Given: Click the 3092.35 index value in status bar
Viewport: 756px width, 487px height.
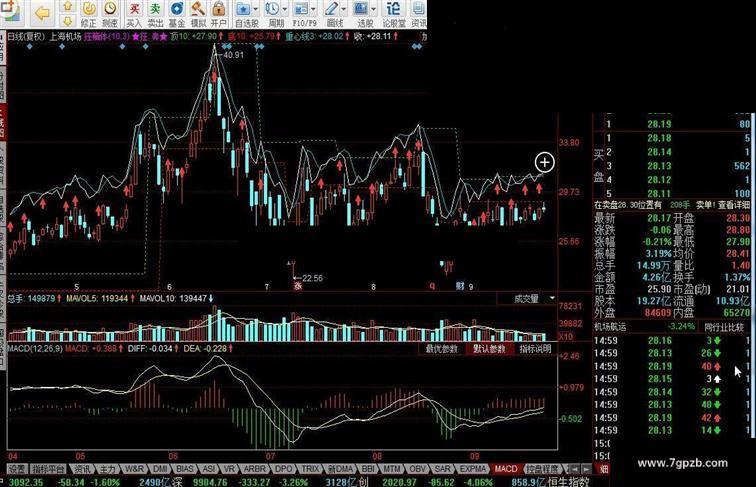Looking at the screenshot, I should pyautogui.click(x=26, y=482).
